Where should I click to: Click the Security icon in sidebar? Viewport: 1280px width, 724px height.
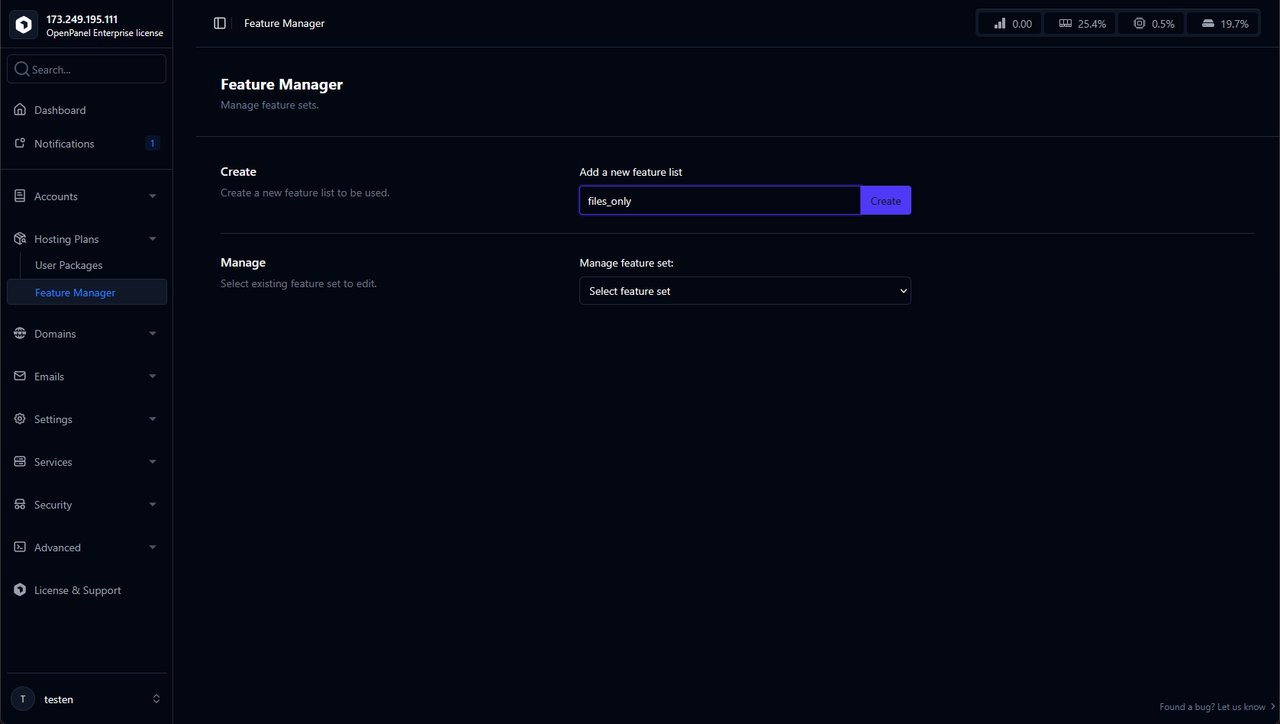[x=20, y=505]
